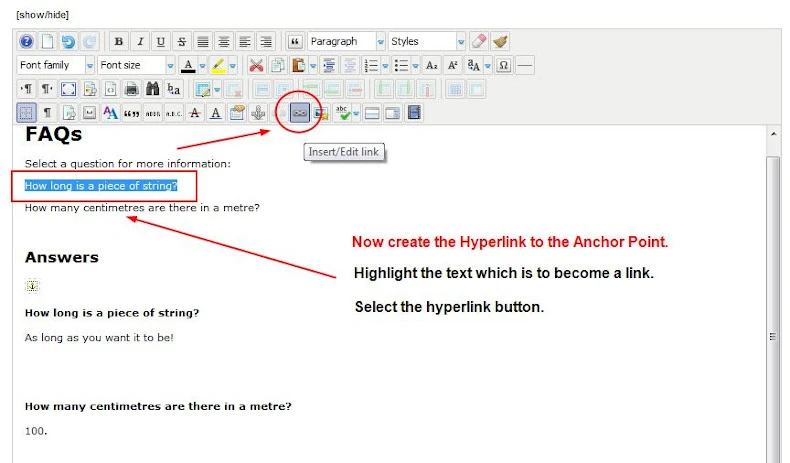Set left-to-right text direction
Screen dimensions: 790x463
26,90
